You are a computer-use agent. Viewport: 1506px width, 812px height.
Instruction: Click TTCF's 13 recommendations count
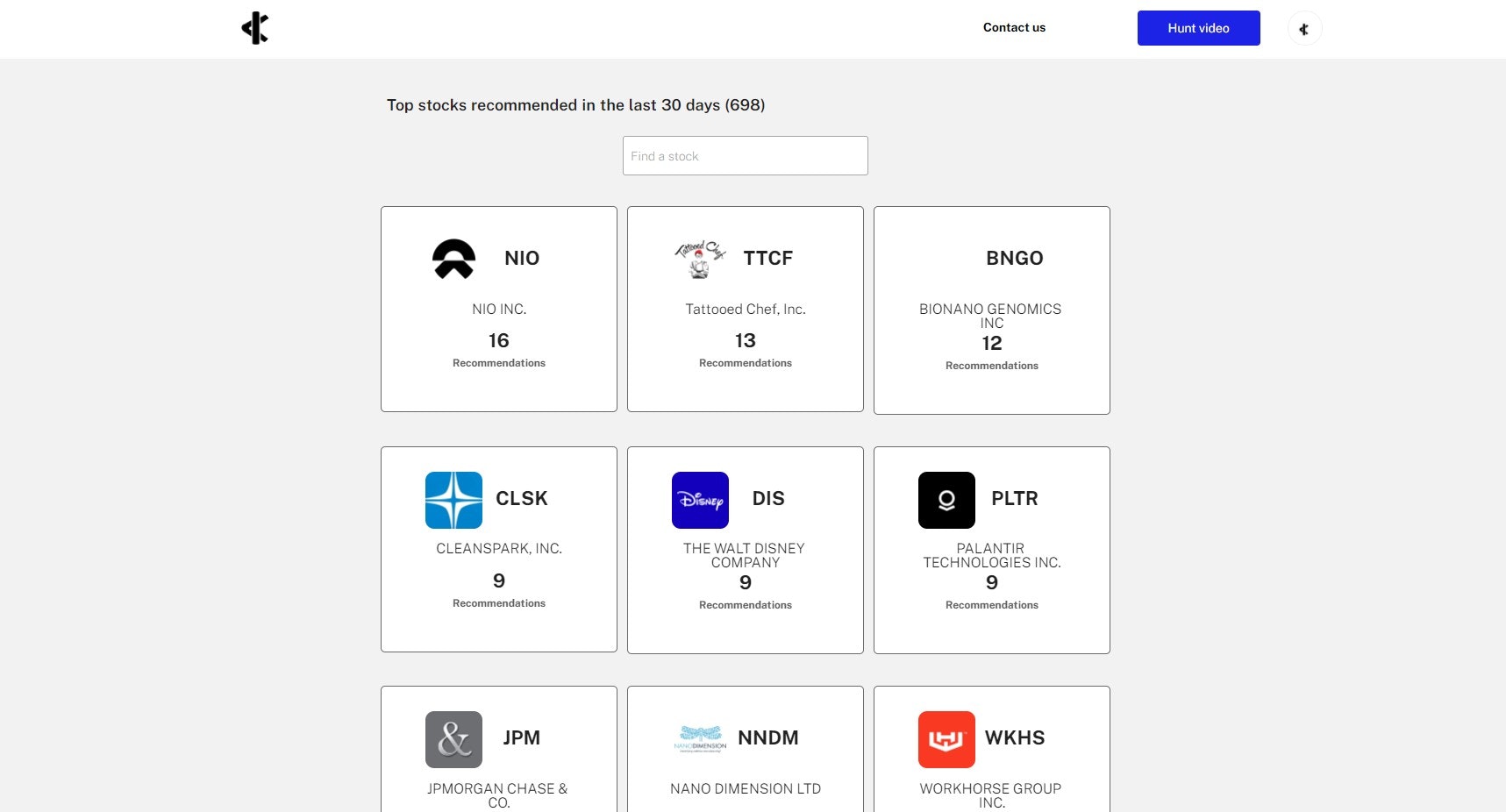pos(746,340)
